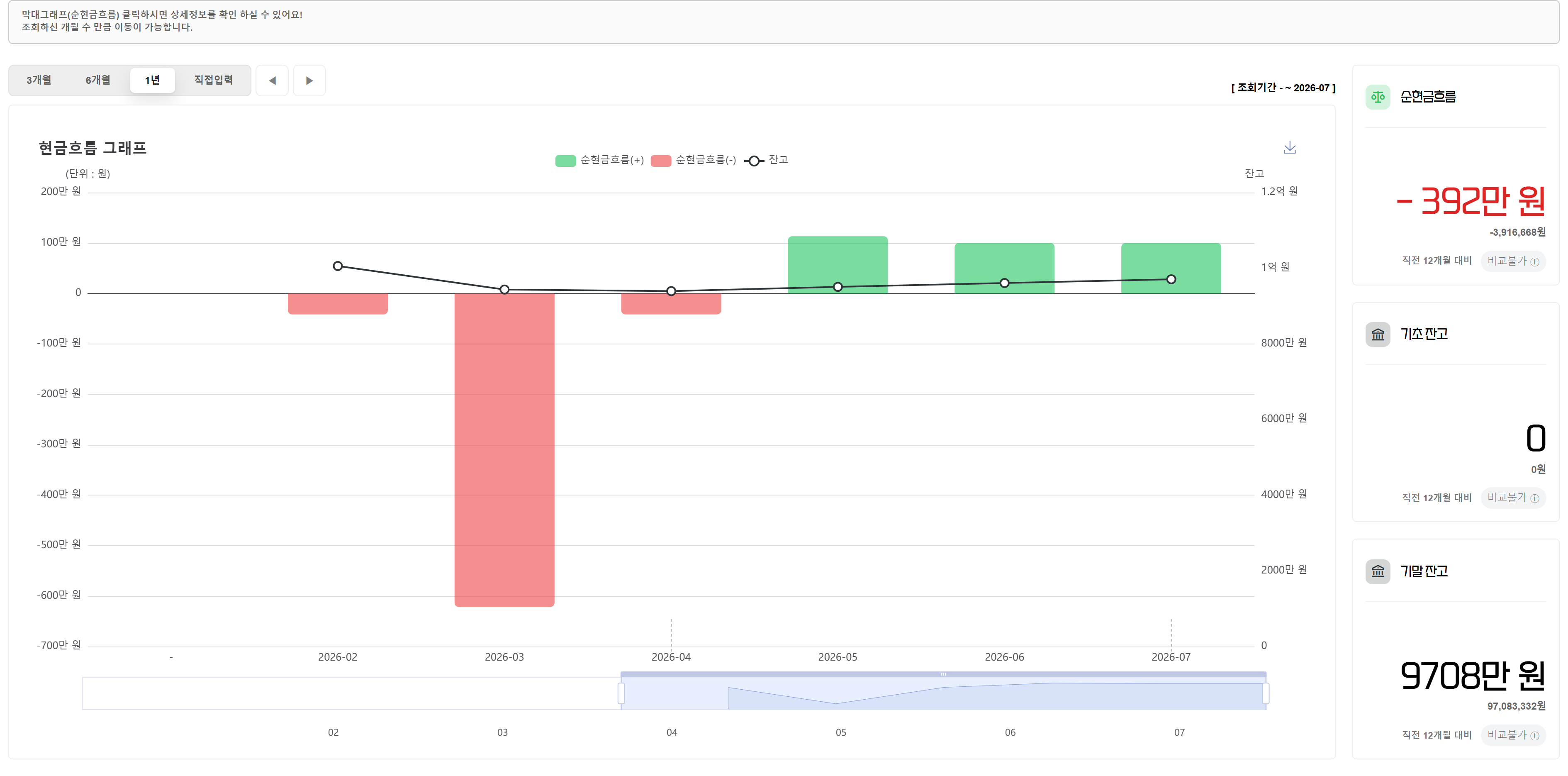Image resolution: width=1568 pixels, height=776 pixels.
Task: Switch to the 1년 period tab
Action: point(152,81)
